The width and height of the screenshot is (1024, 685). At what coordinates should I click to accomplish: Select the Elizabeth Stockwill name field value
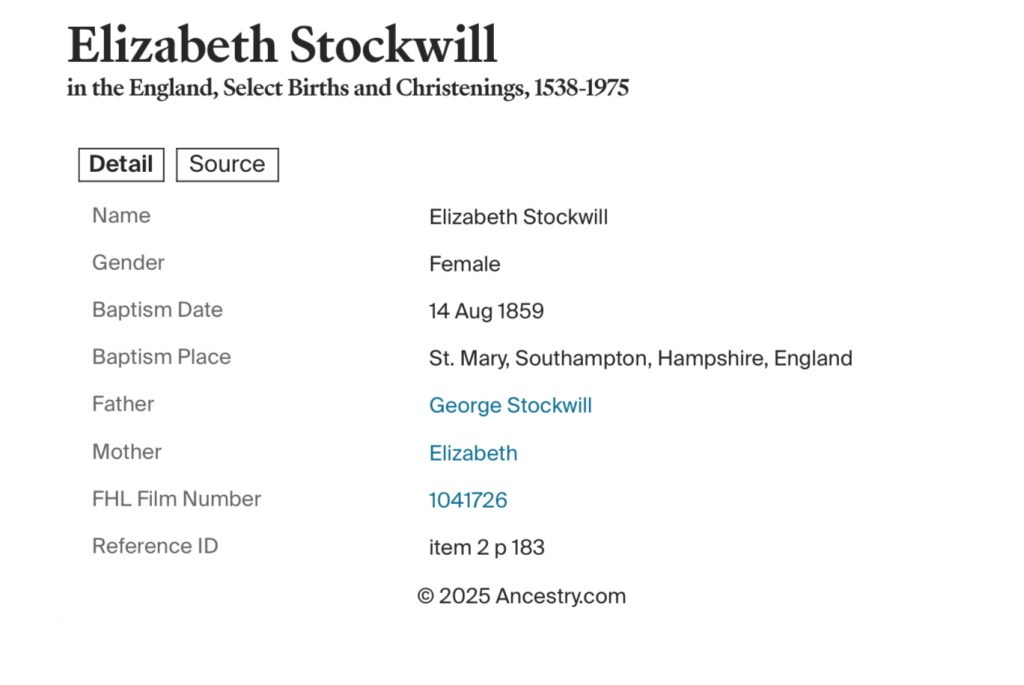tap(518, 217)
